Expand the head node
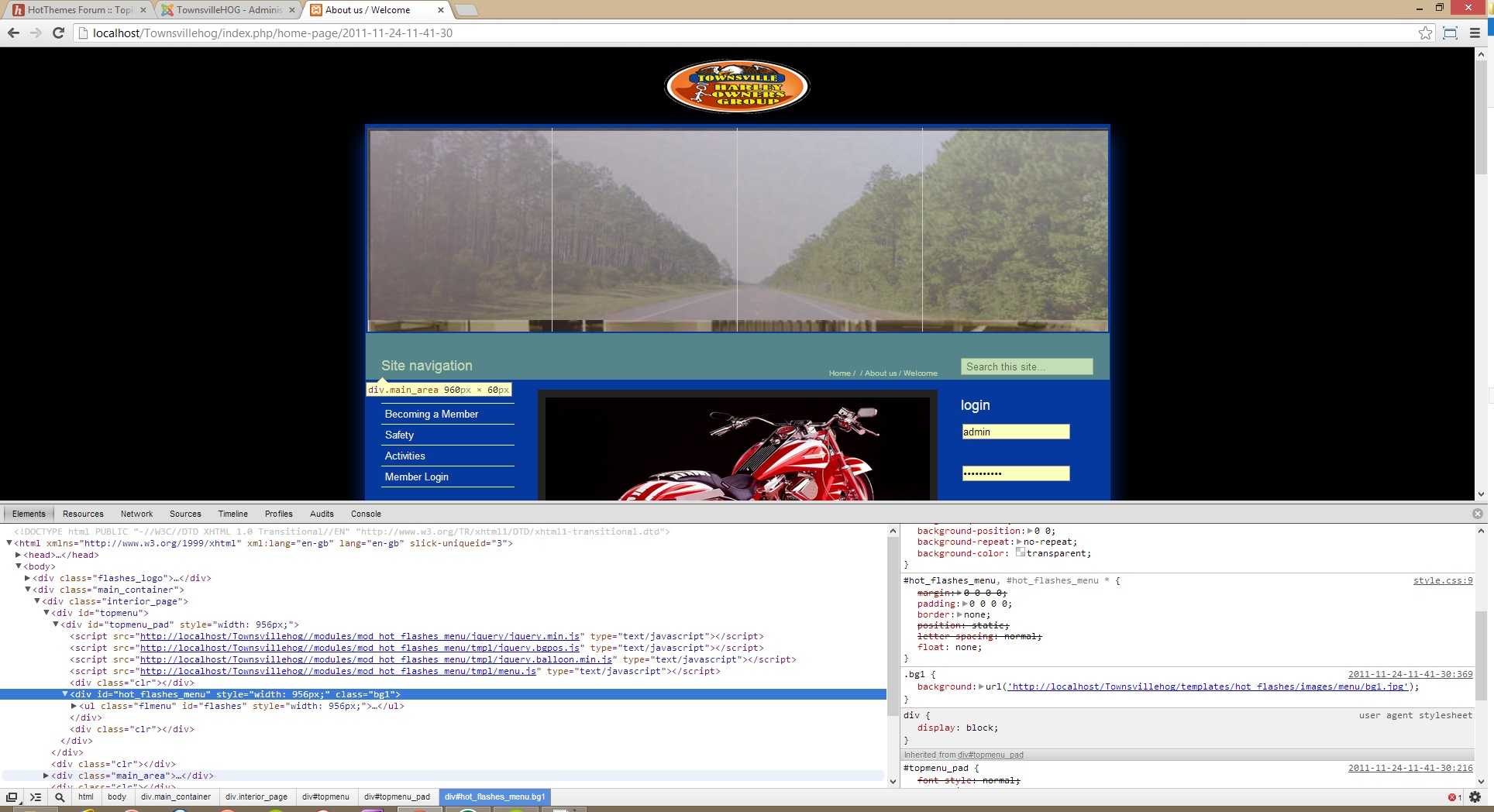1494x812 pixels. pyautogui.click(x=18, y=555)
